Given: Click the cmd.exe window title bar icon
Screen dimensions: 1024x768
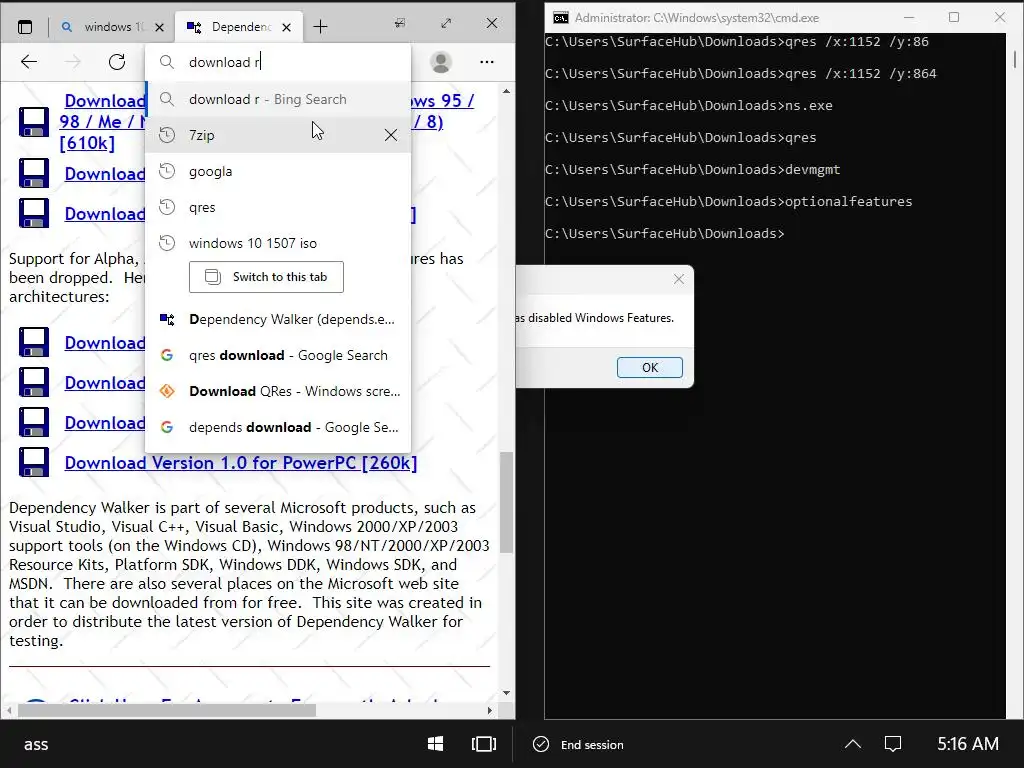Looking at the screenshot, I should (x=560, y=18).
